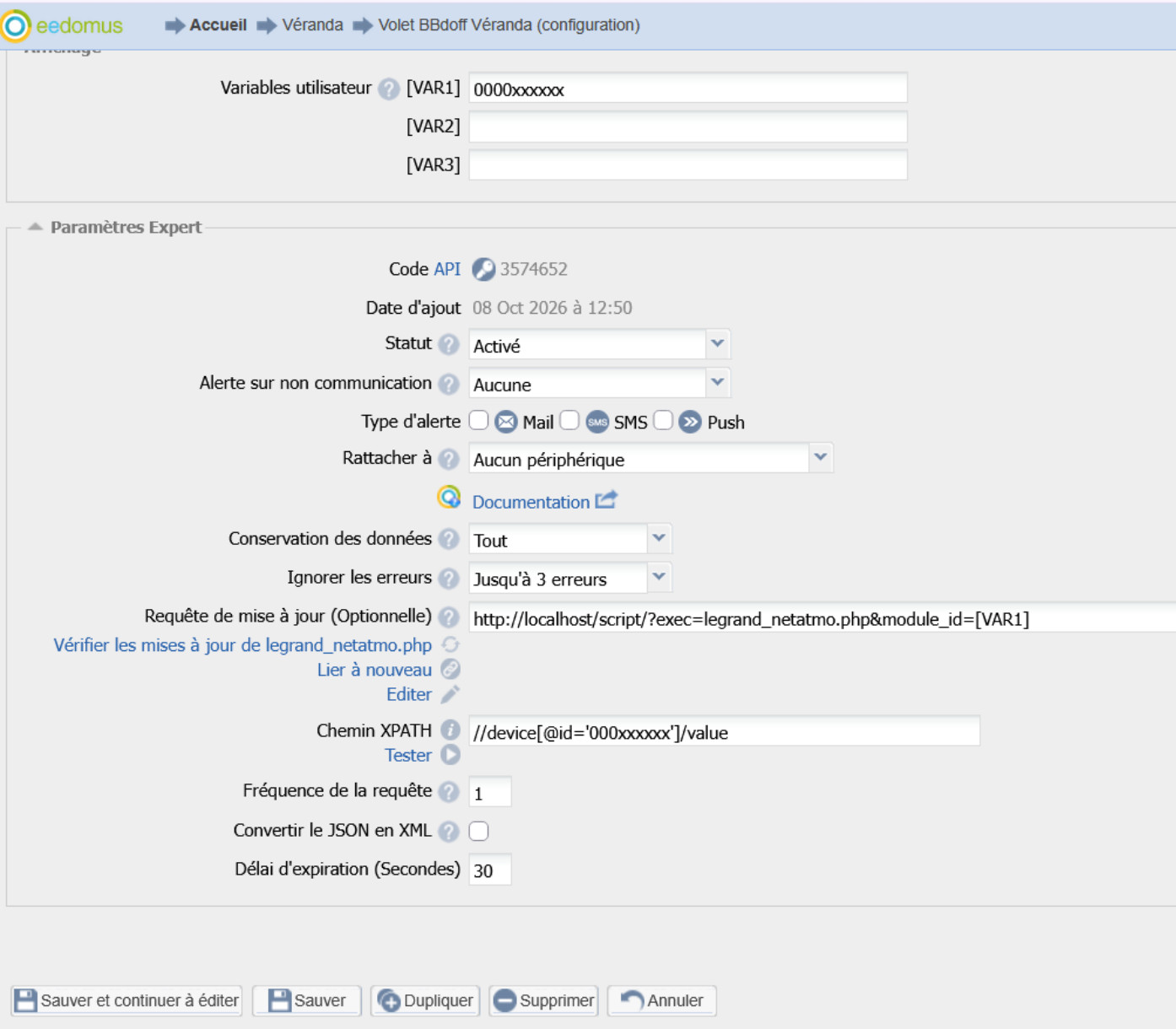Click the key icon beside Code API
This screenshot has width=1176, height=1029.
(x=483, y=269)
